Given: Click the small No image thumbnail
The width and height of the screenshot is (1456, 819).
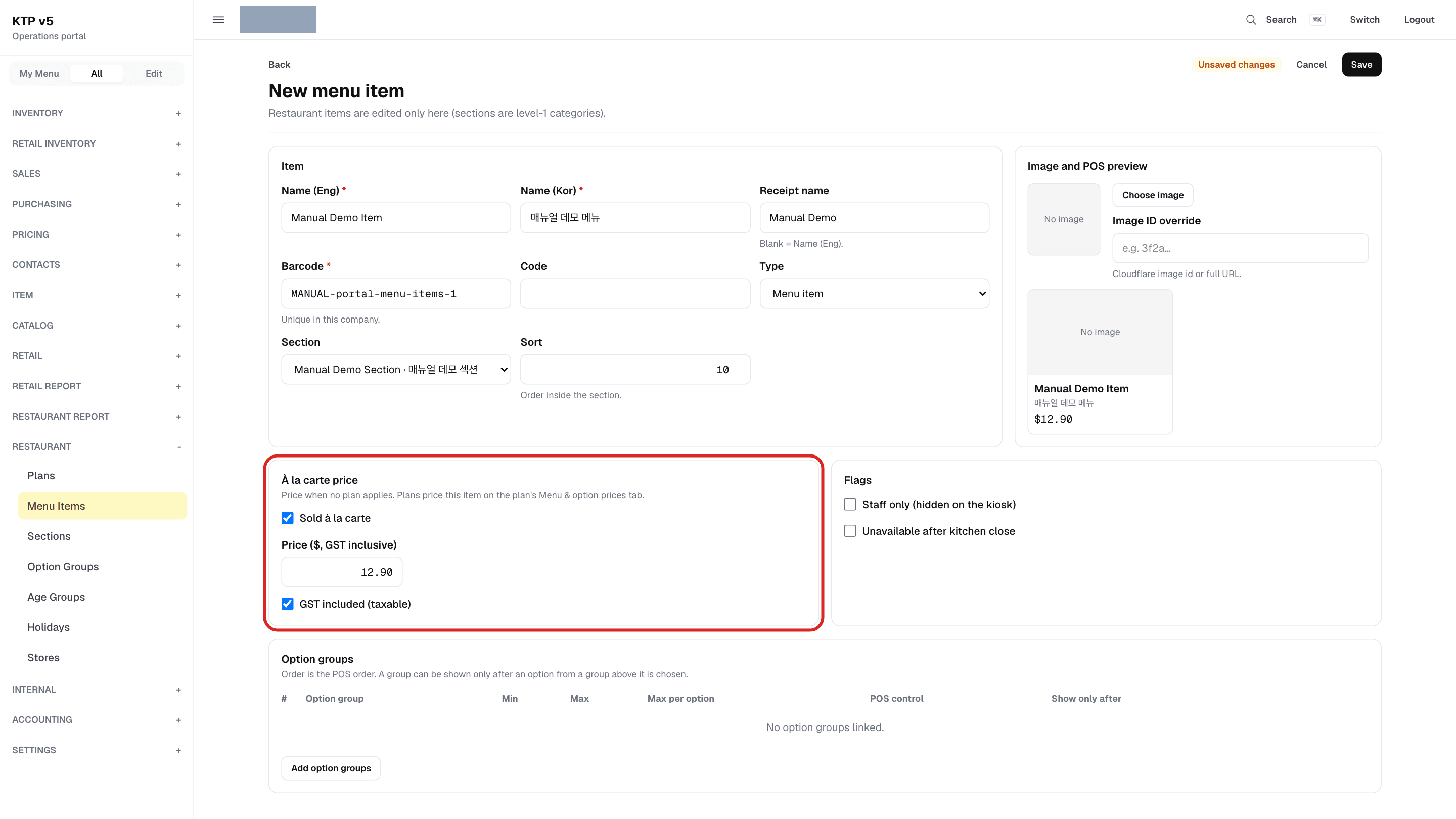Looking at the screenshot, I should (1064, 219).
